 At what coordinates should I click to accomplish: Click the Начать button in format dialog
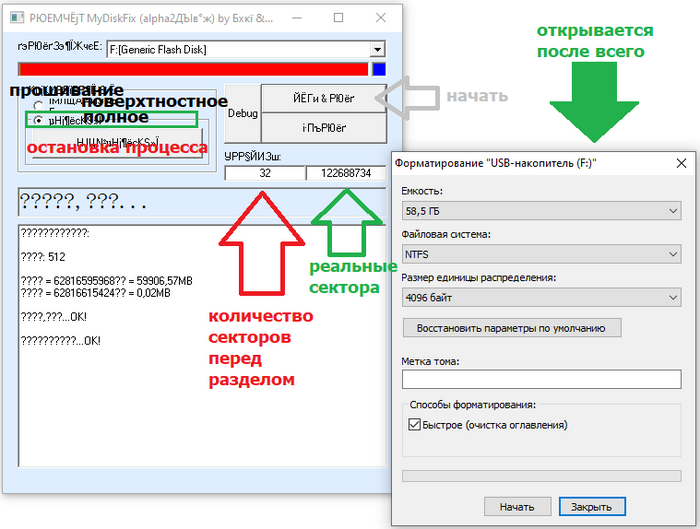coord(517,507)
